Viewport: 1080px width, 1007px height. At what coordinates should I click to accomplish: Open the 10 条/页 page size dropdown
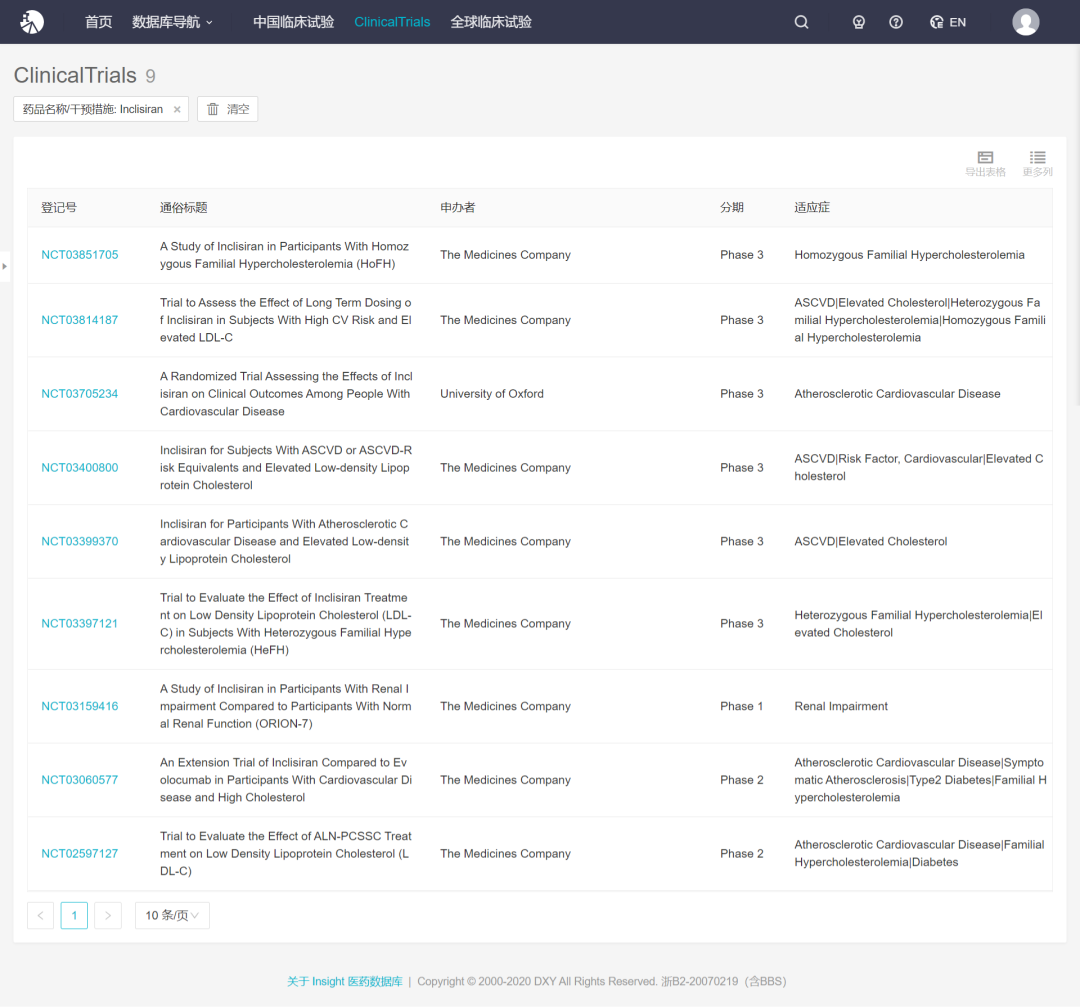172,915
